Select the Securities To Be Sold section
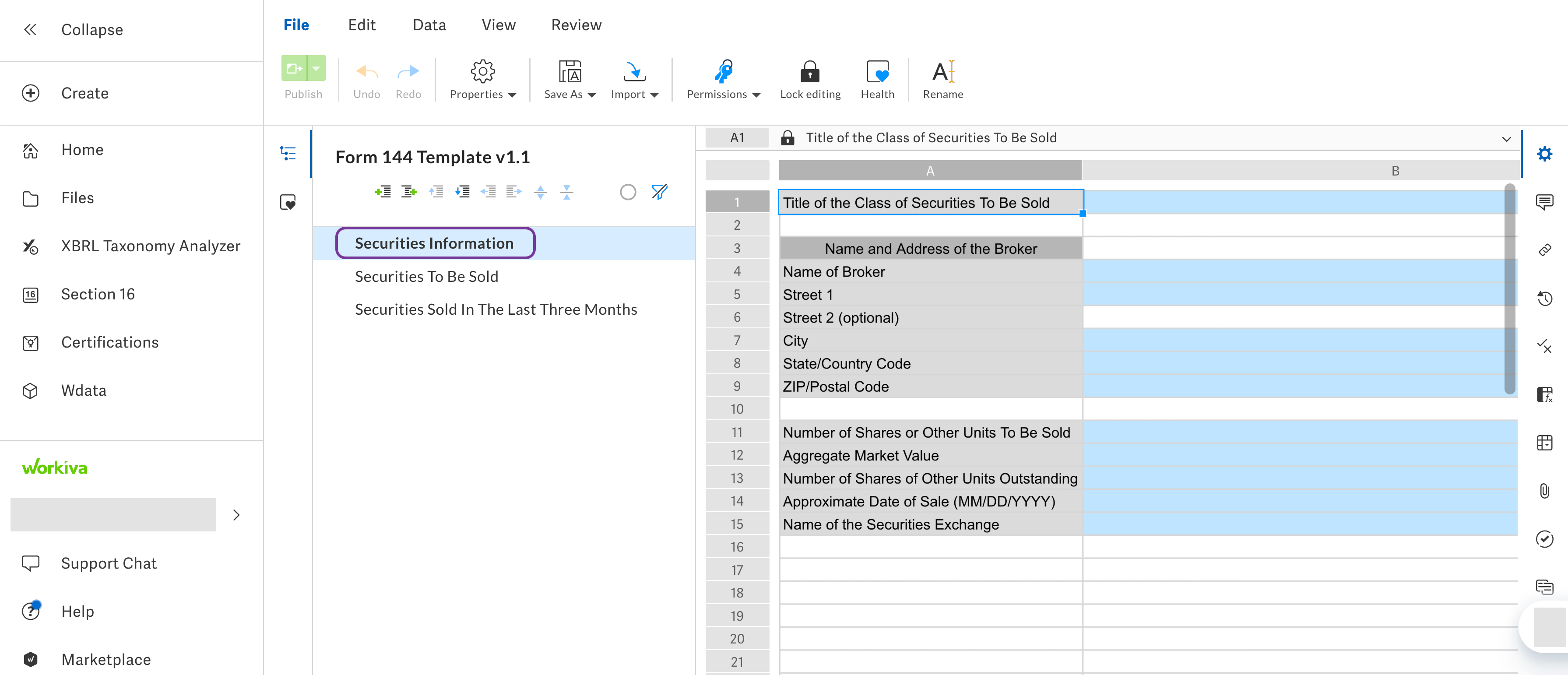The width and height of the screenshot is (1568, 675). point(426,276)
